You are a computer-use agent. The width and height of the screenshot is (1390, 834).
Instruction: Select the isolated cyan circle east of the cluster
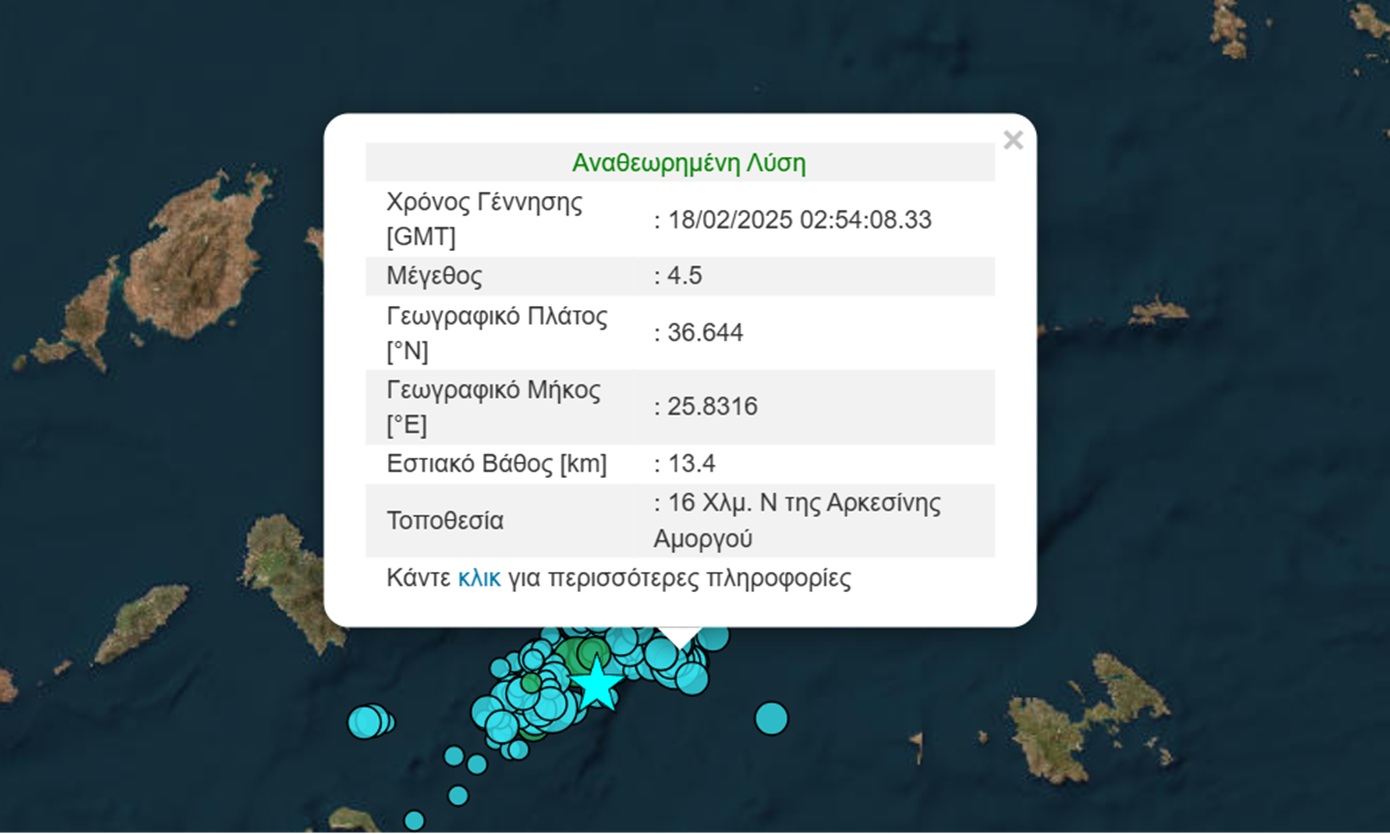point(771,717)
